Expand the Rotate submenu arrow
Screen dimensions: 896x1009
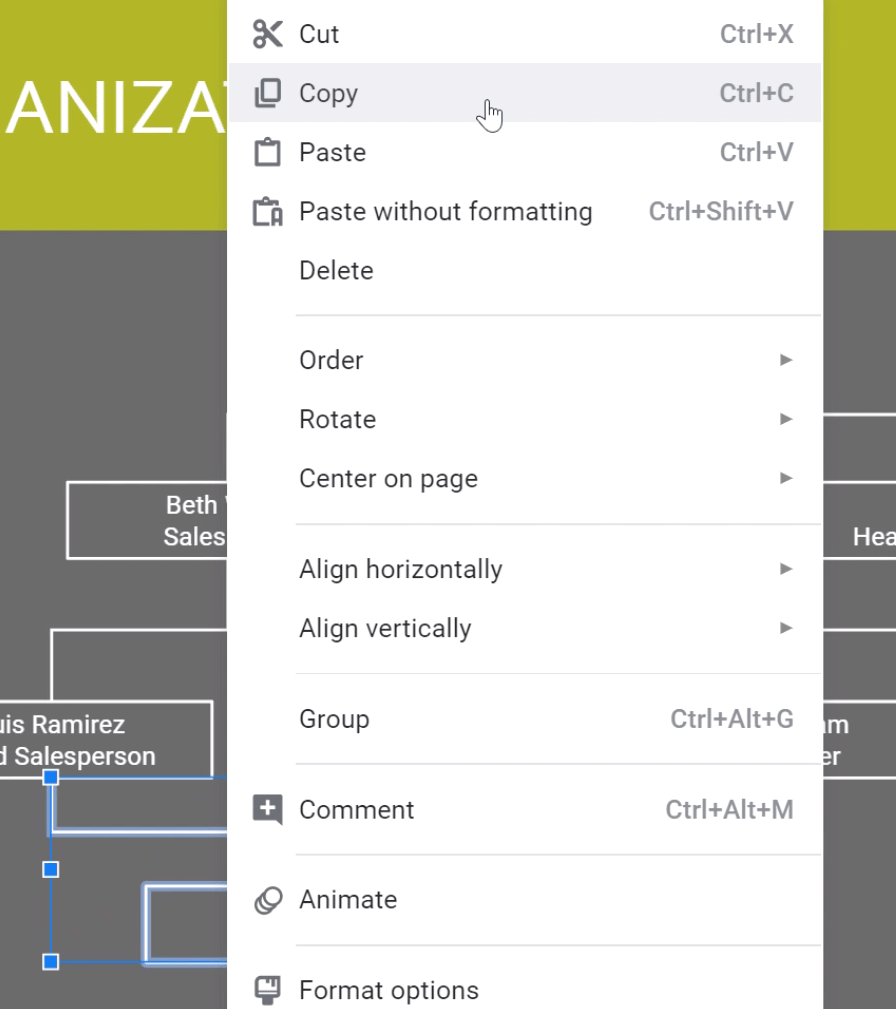pyautogui.click(x=785, y=418)
